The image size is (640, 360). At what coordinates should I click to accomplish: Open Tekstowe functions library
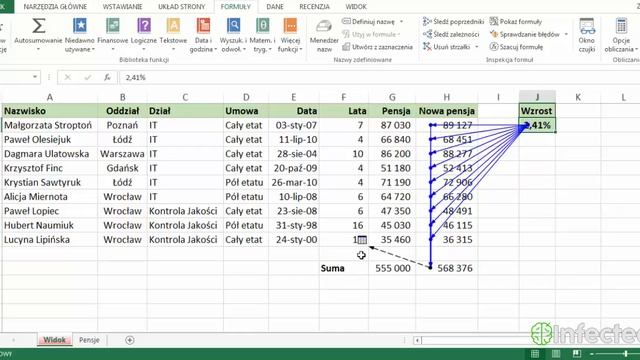click(x=173, y=36)
